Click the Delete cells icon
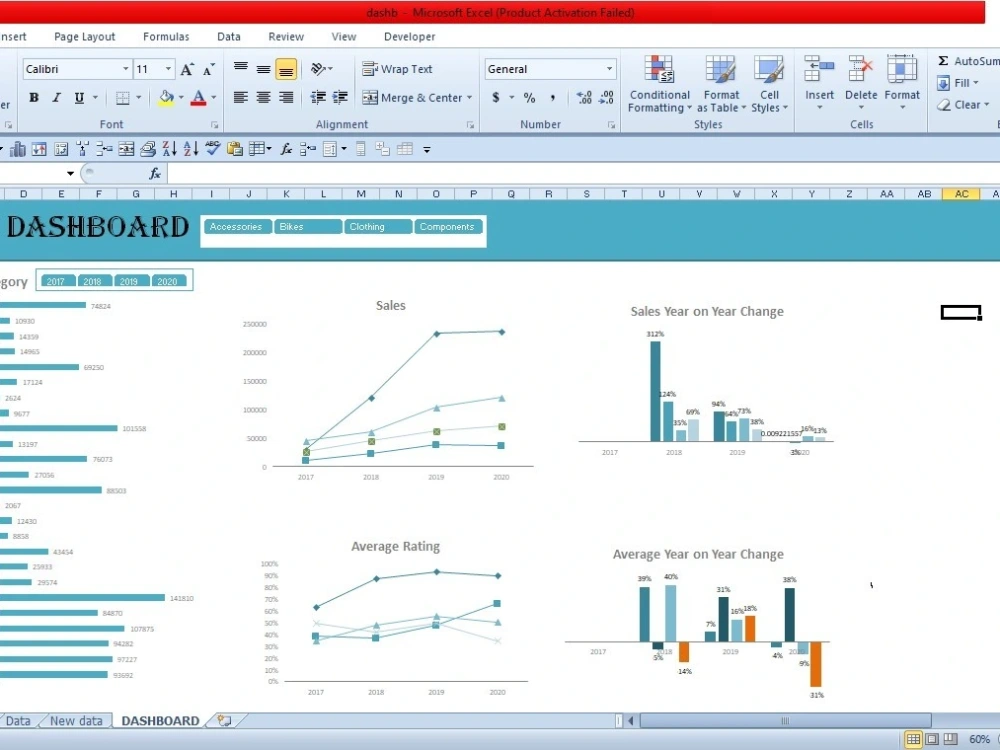 [x=860, y=69]
